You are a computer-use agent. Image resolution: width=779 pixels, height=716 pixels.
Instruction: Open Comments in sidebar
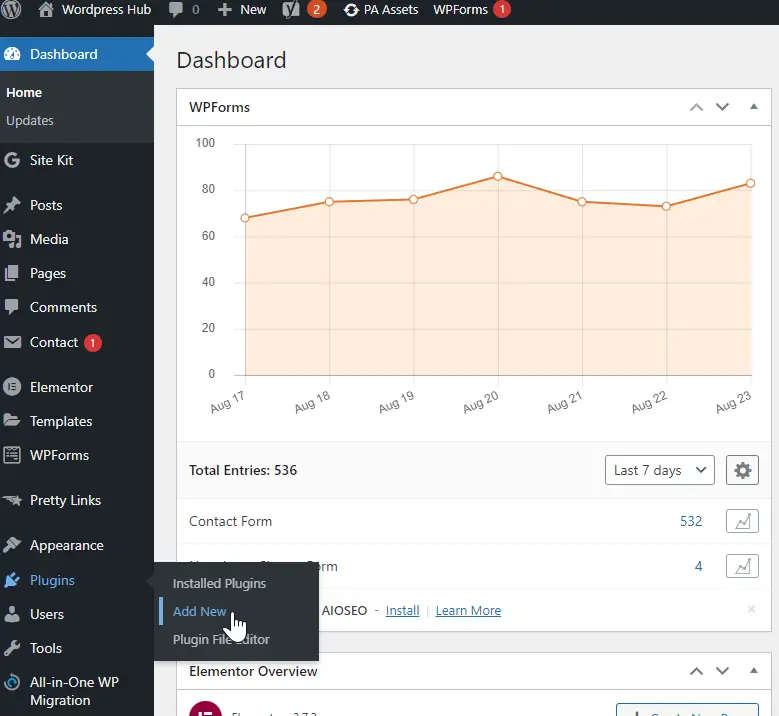tap(77, 307)
